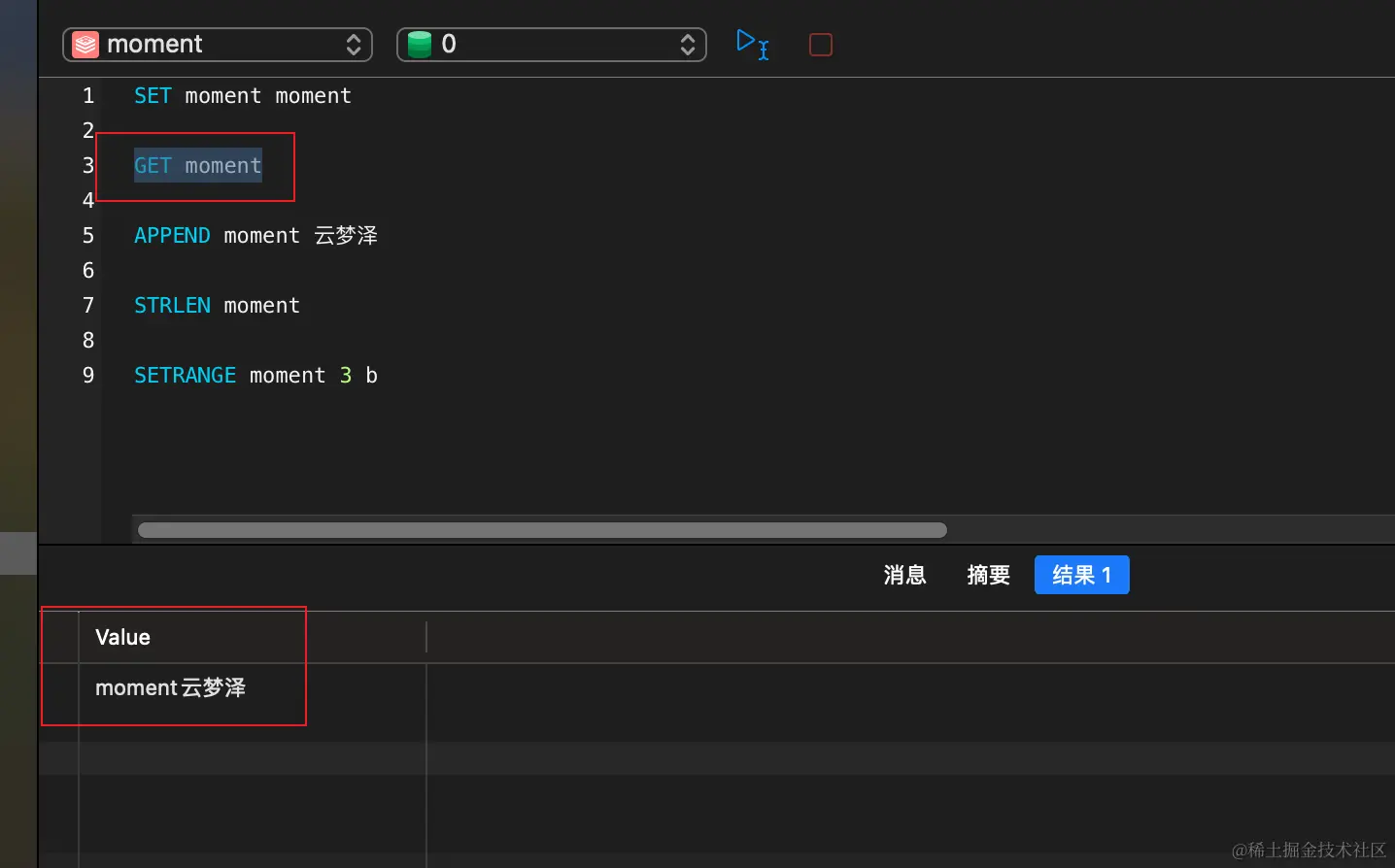Click the SETRANGE moment 3 b line

coord(255,375)
